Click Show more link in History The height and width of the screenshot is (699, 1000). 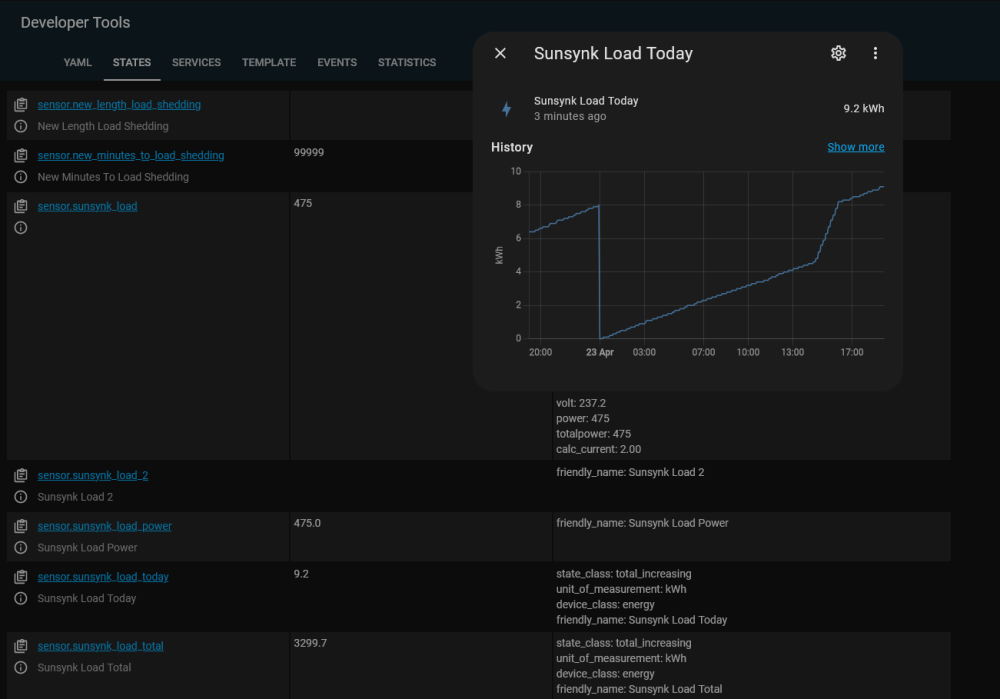[x=856, y=147]
